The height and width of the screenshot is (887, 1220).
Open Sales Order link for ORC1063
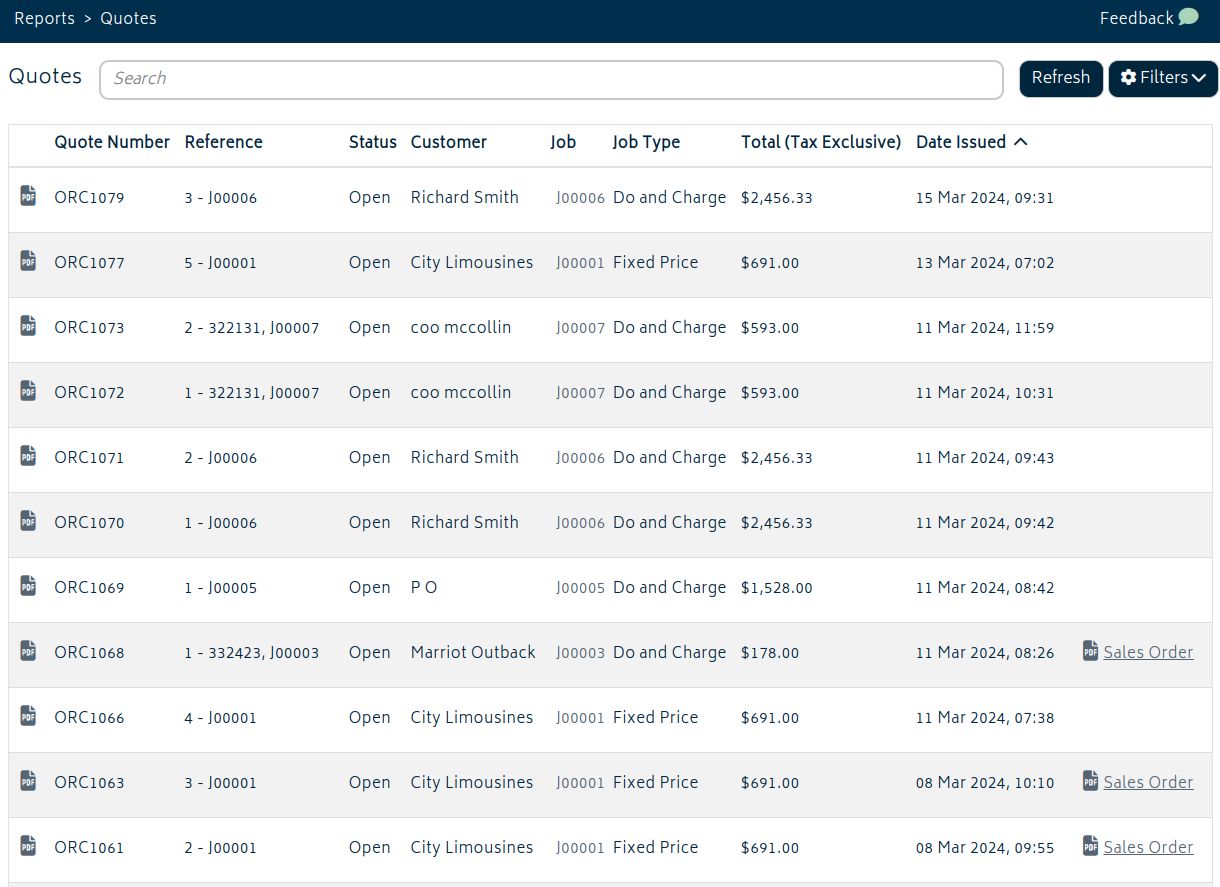tap(1148, 782)
